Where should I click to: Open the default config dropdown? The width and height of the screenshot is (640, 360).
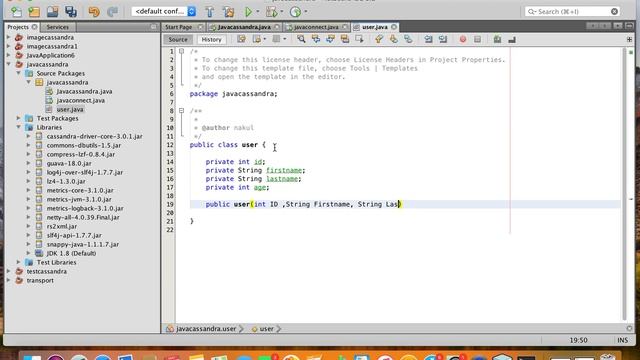pyautogui.click(x=164, y=11)
